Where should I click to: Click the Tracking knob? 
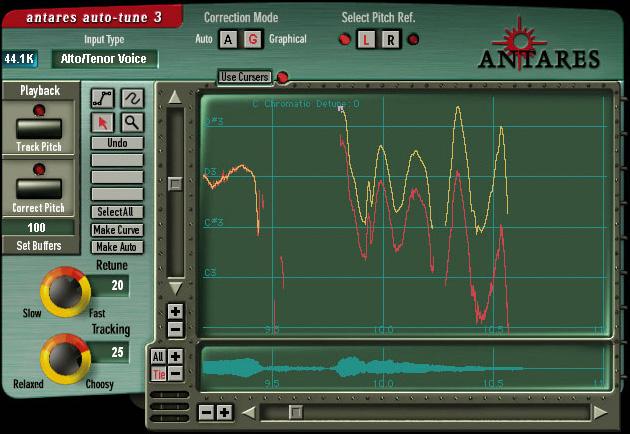point(65,359)
